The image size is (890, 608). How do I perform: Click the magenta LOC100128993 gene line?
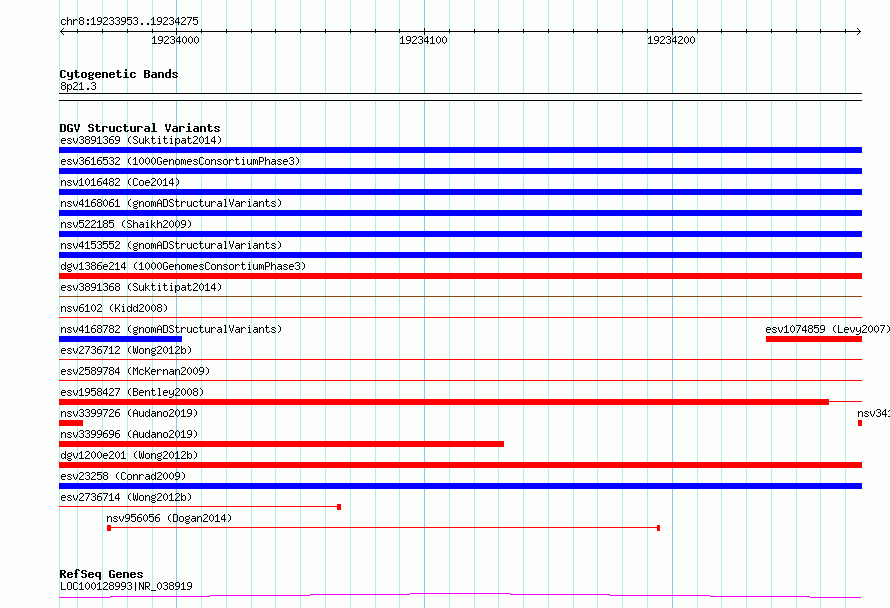click(x=460, y=596)
